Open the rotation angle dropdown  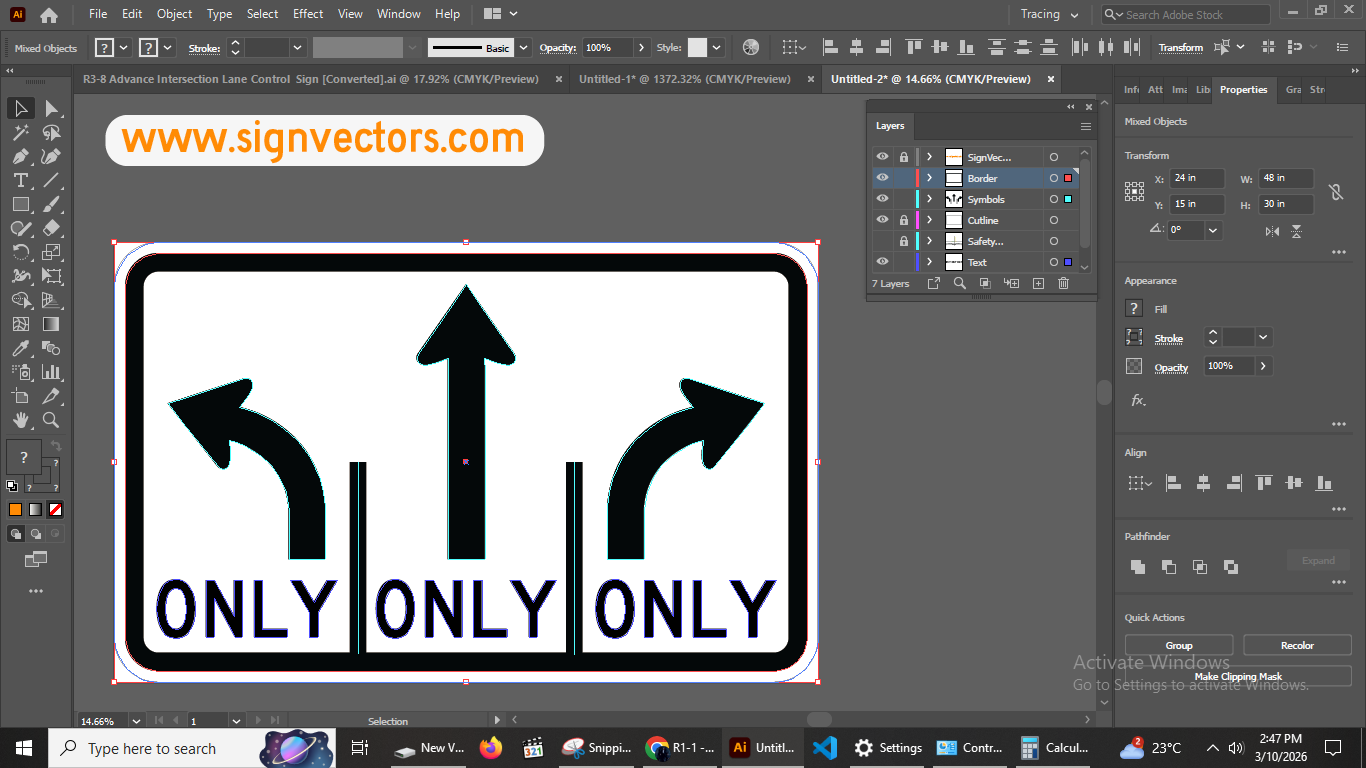[x=1213, y=230]
